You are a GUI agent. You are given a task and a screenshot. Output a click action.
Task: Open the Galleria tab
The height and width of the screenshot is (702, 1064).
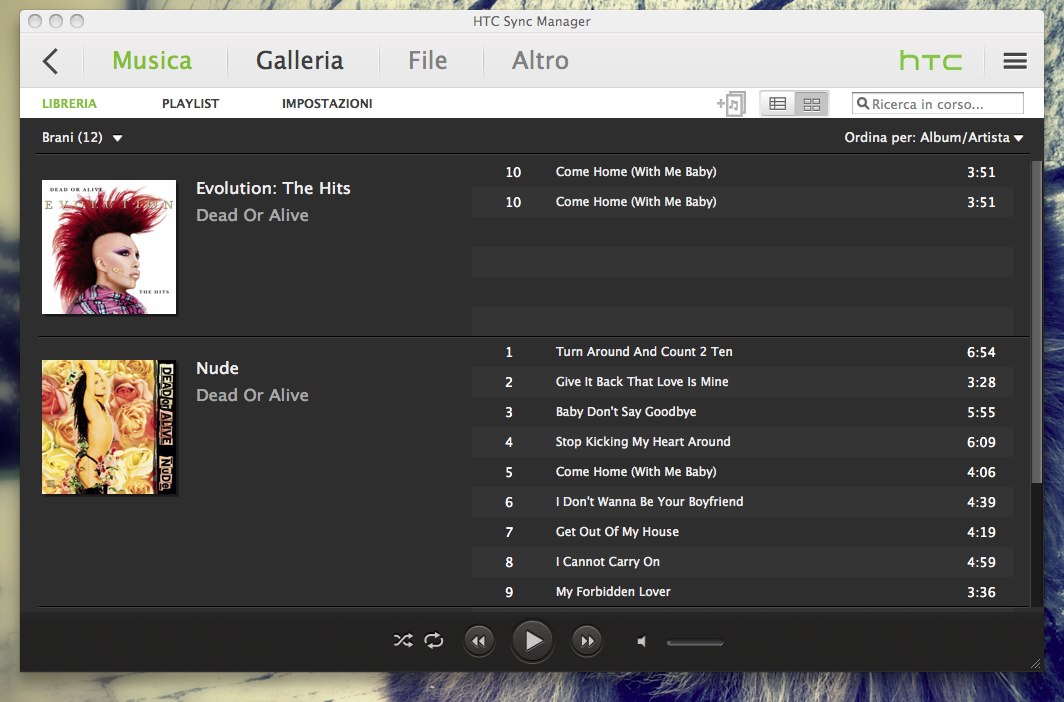pyautogui.click(x=299, y=60)
